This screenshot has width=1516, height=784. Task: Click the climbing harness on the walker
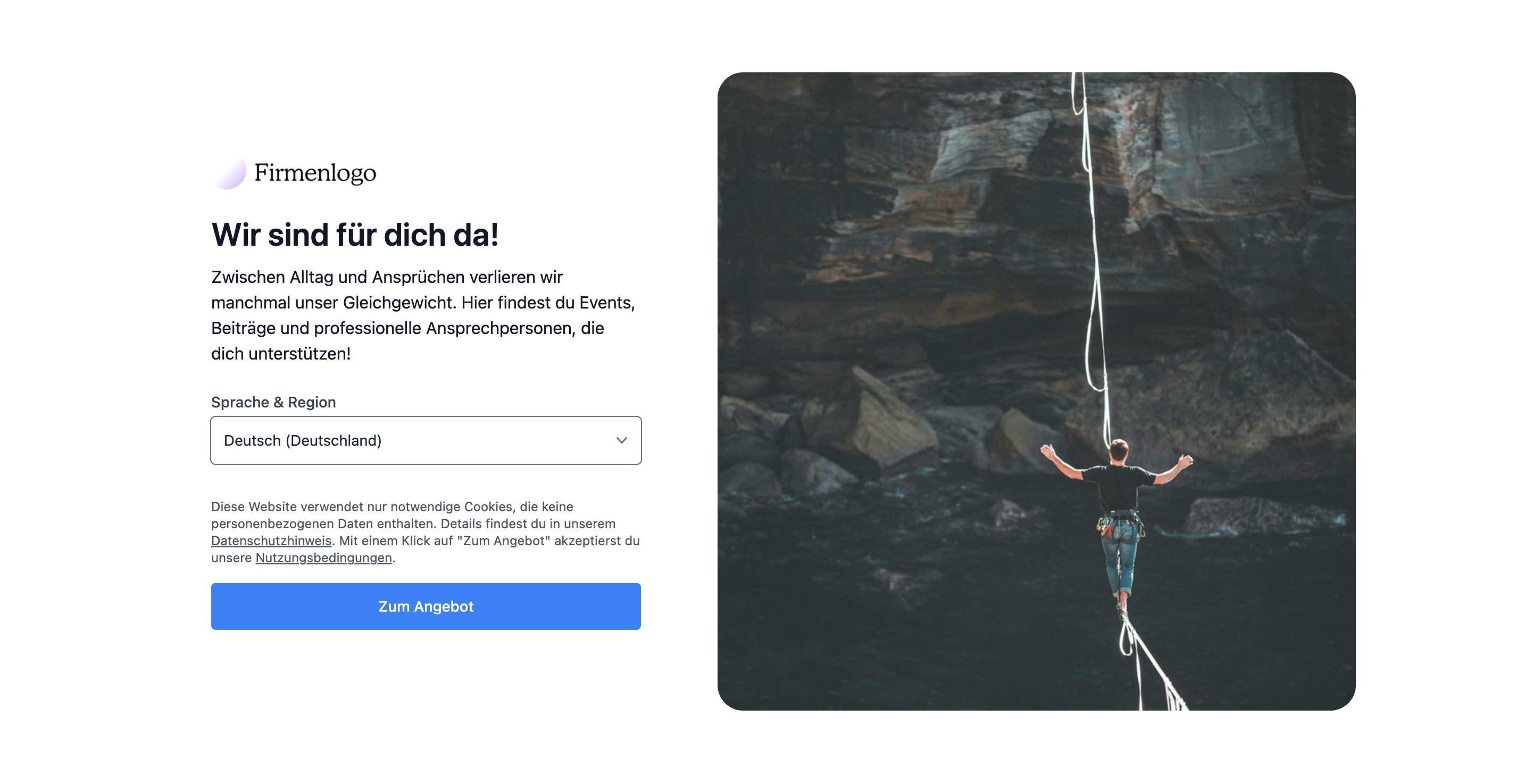pos(1120,524)
